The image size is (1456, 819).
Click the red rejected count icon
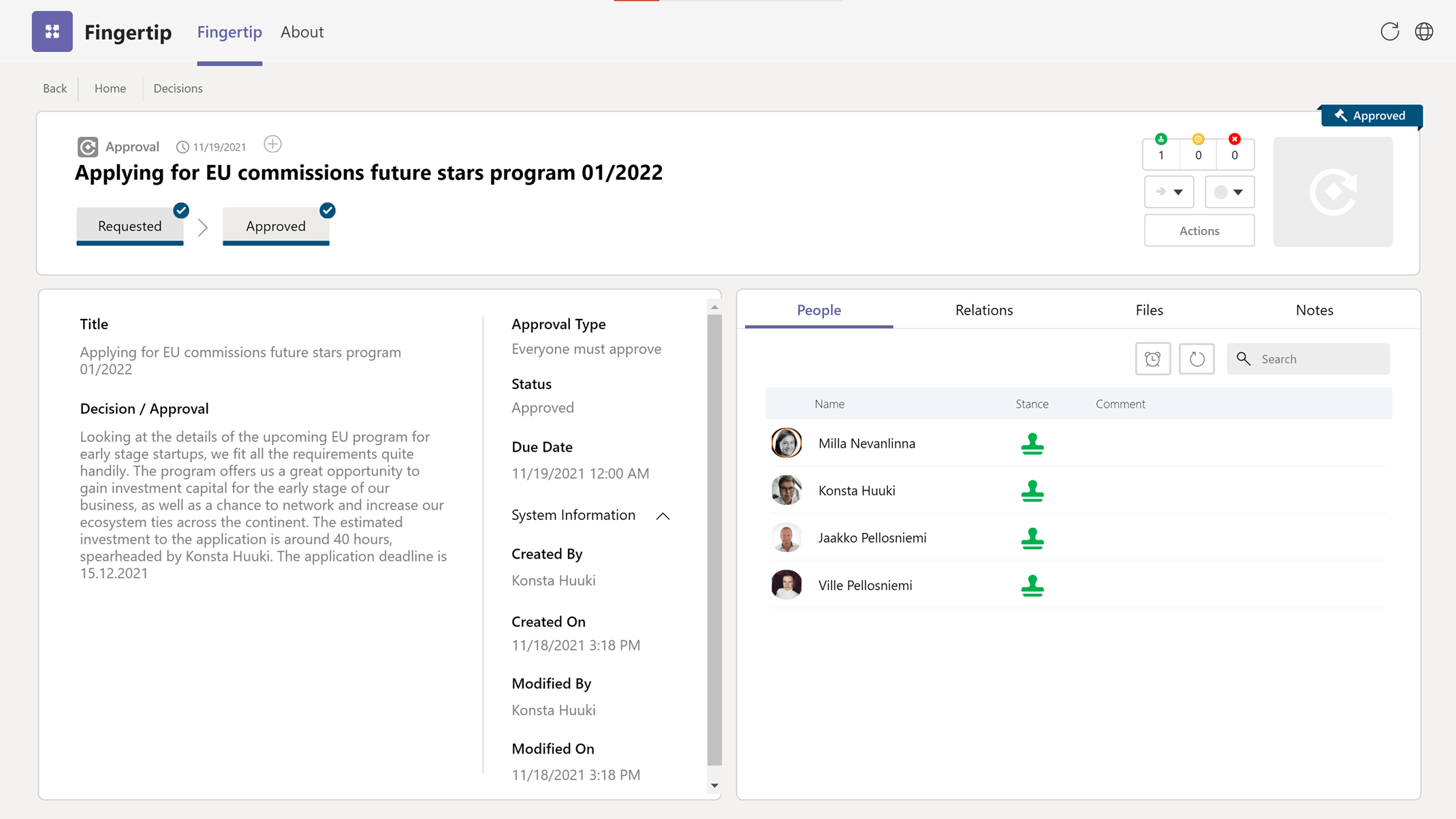[1235, 139]
